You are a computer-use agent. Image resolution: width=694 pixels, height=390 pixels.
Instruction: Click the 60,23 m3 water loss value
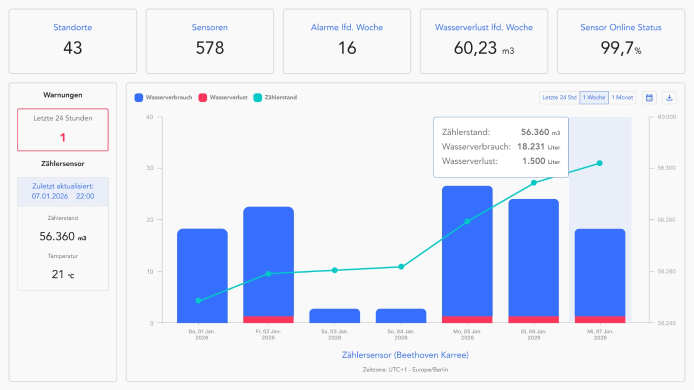click(x=484, y=48)
